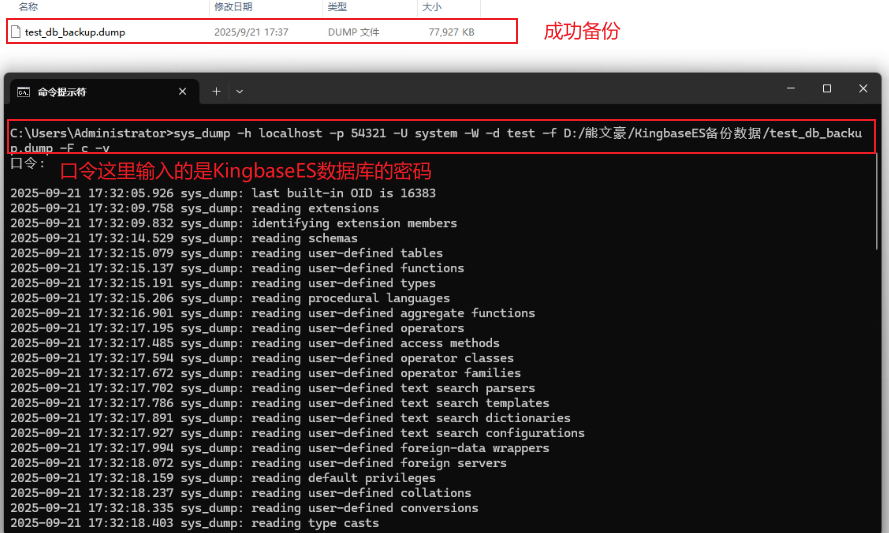Click the 'reading procedural languages' line

click(230, 298)
